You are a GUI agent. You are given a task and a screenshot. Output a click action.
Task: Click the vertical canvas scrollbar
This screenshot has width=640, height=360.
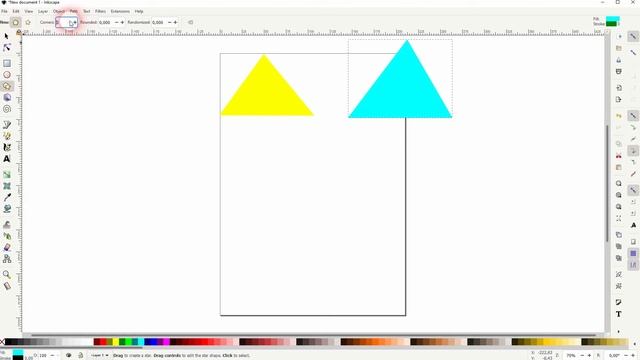point(607,183)
